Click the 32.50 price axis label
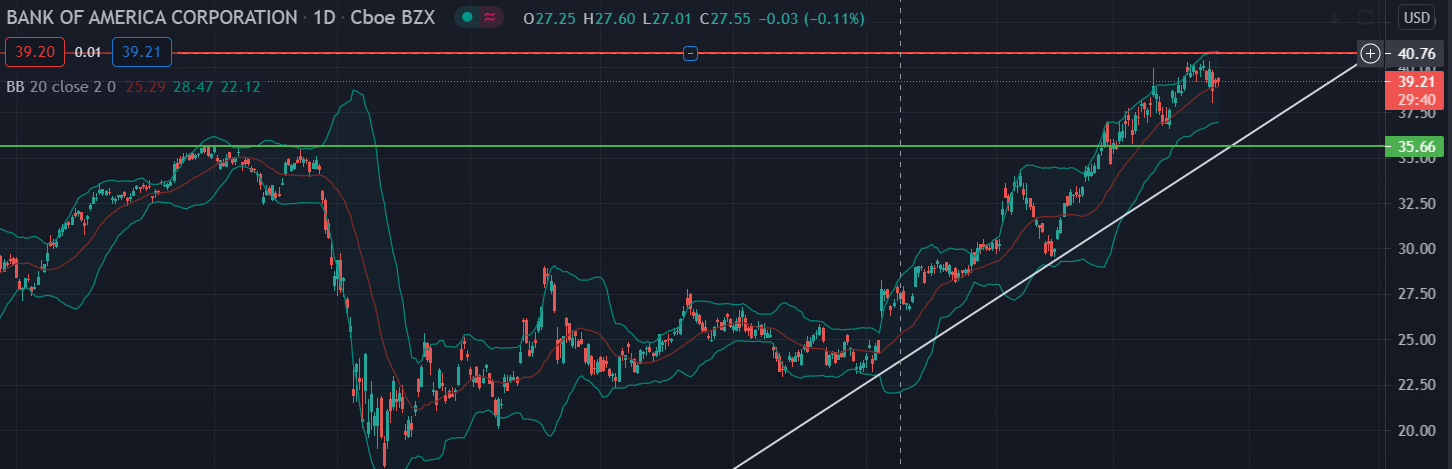 click(1416, 204)
